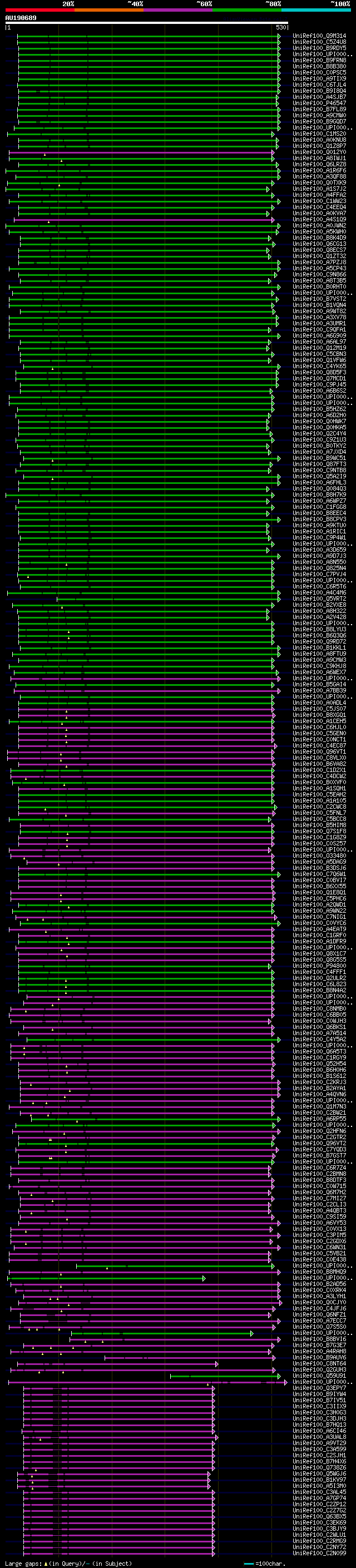Select the query label AU190689
Image resolution: width=356 pixels, height=1568 pixels.
tap(21, 18)
